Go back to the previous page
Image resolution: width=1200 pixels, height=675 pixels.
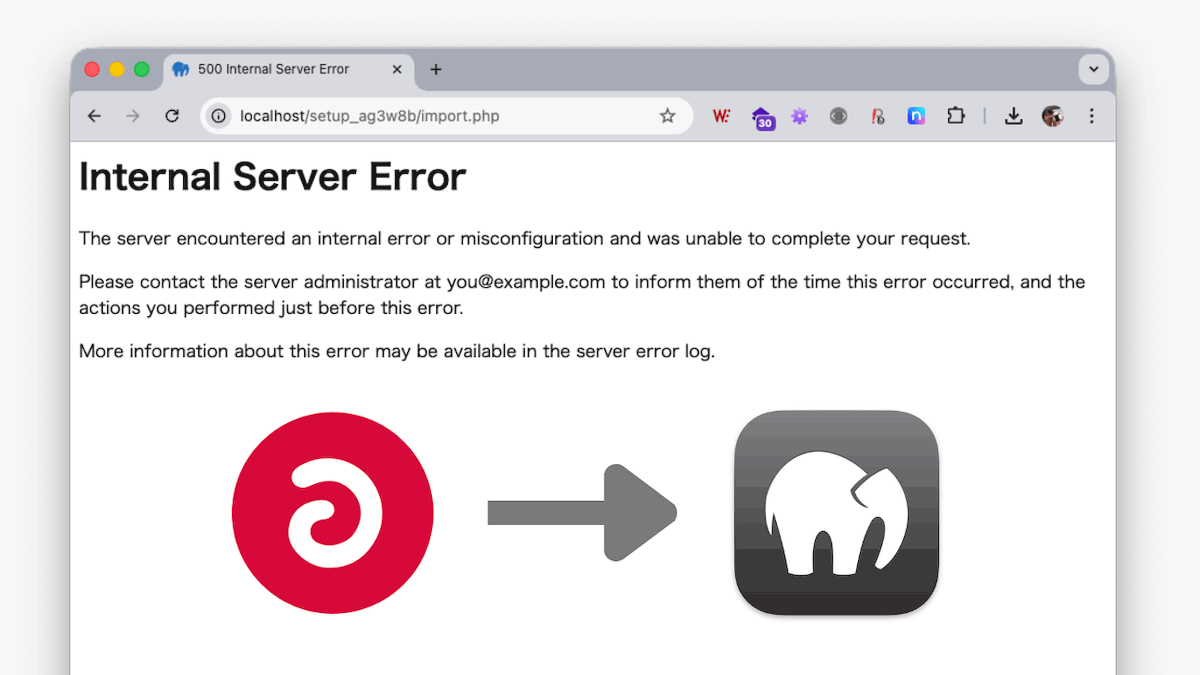click(94, 116)
